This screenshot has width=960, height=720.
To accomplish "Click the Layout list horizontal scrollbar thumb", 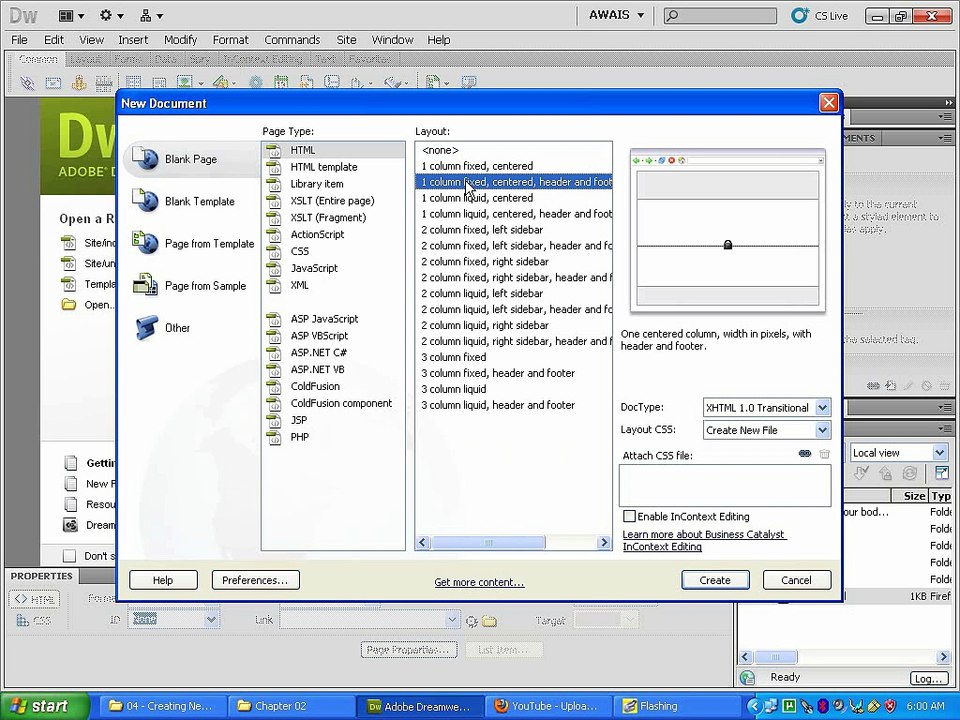I will 489,542.
